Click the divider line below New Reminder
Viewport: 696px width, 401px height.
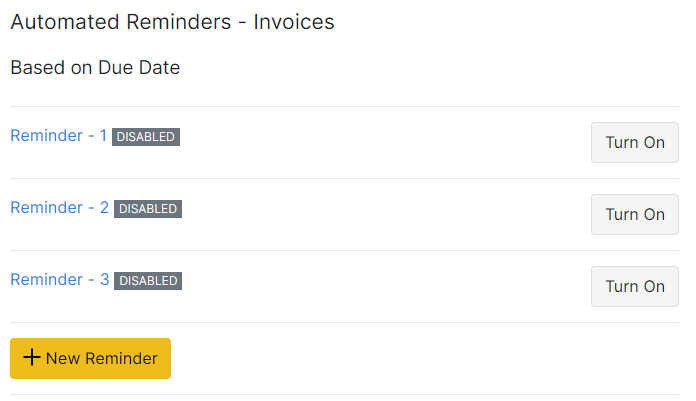pyautogui.click(x=344, y=394)
